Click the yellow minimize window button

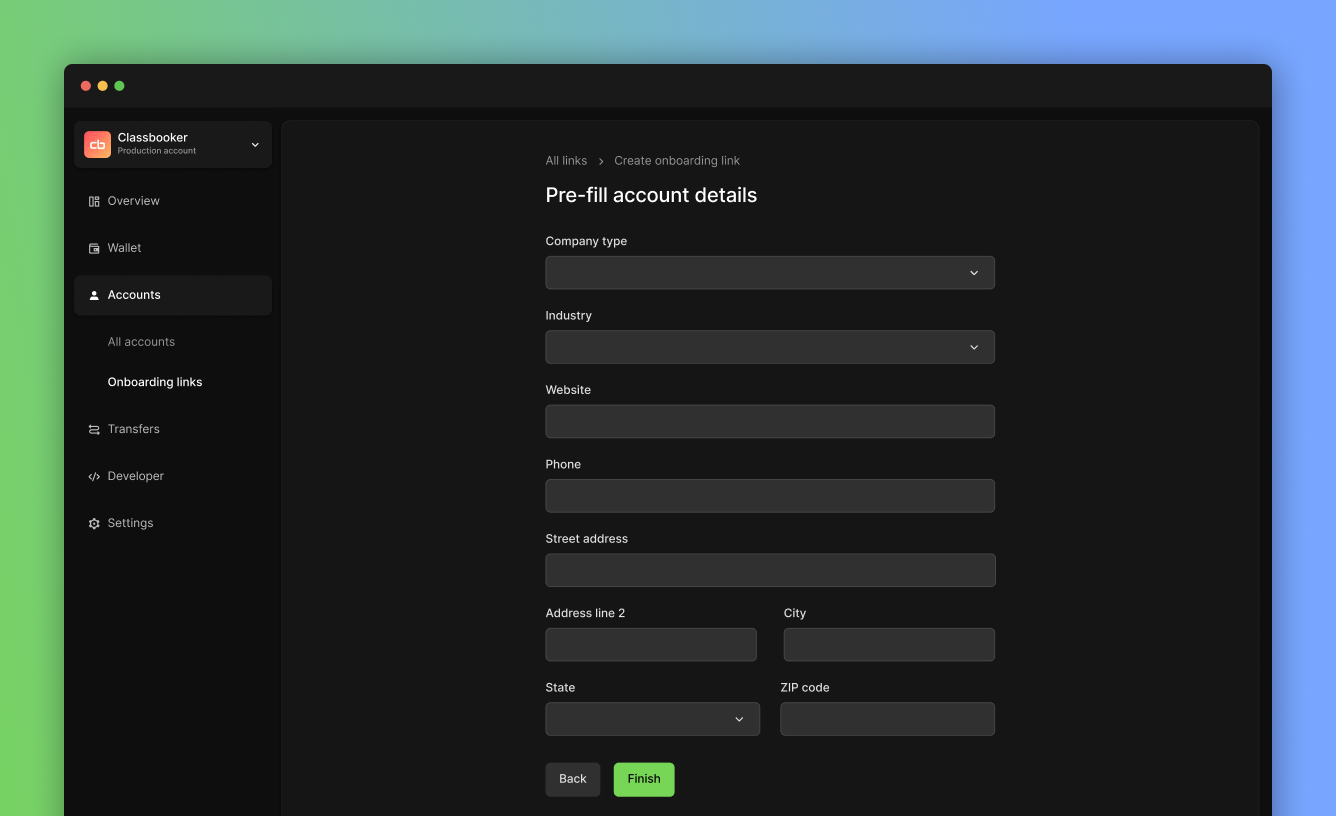[102, 86]
